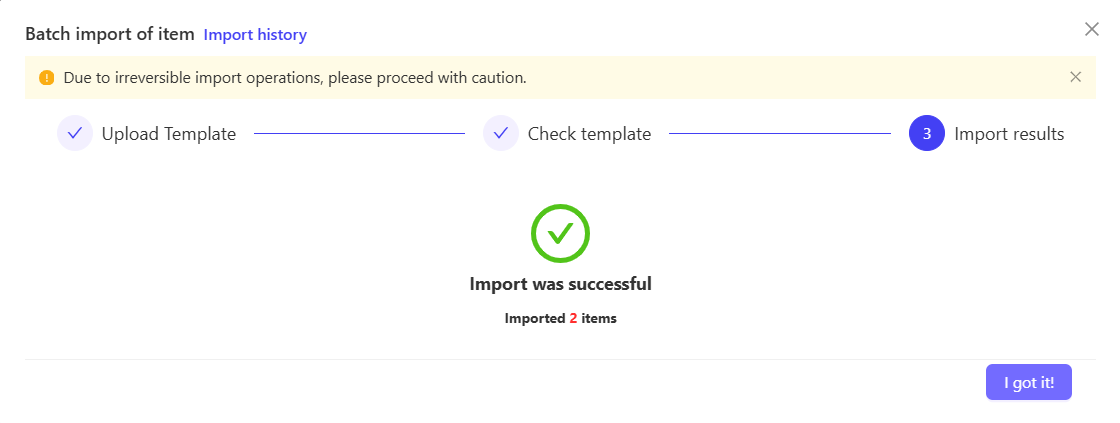
Task: Click the divider line above I got it!
Action: 560,359
